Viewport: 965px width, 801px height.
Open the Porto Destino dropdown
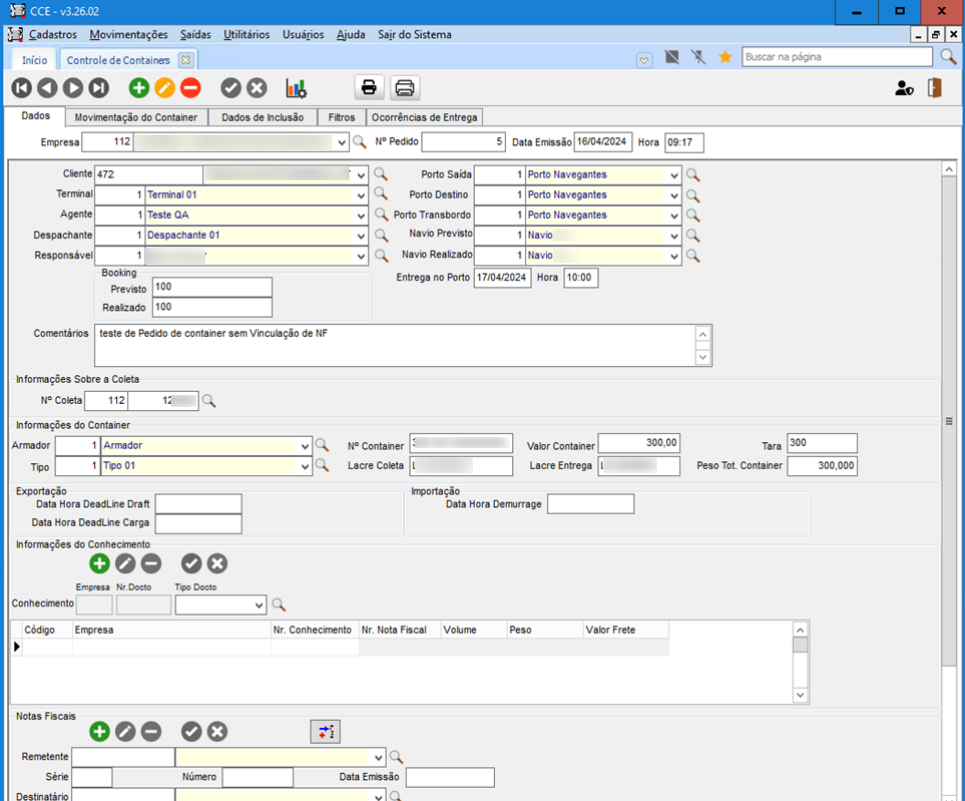pyautogui.click(x=675, y=195)
